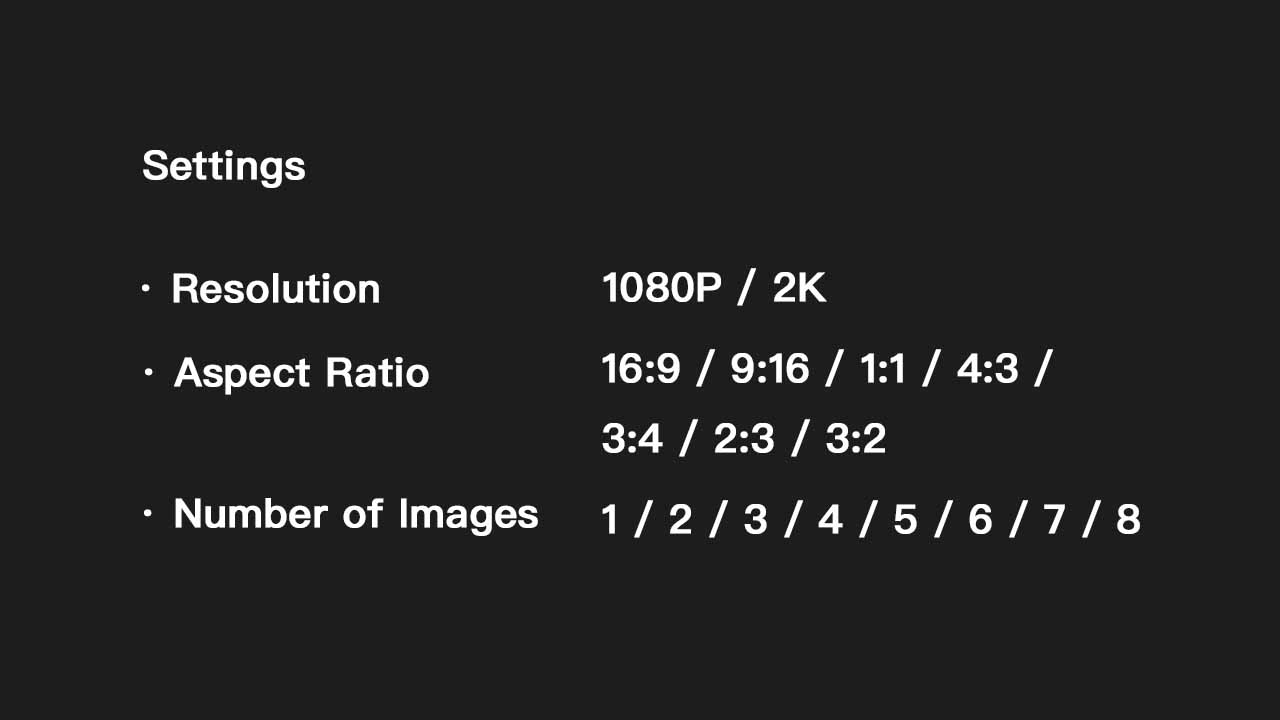Click the Settings heading
This screenshot has height=720, width=1280.
tap(223, 166)
